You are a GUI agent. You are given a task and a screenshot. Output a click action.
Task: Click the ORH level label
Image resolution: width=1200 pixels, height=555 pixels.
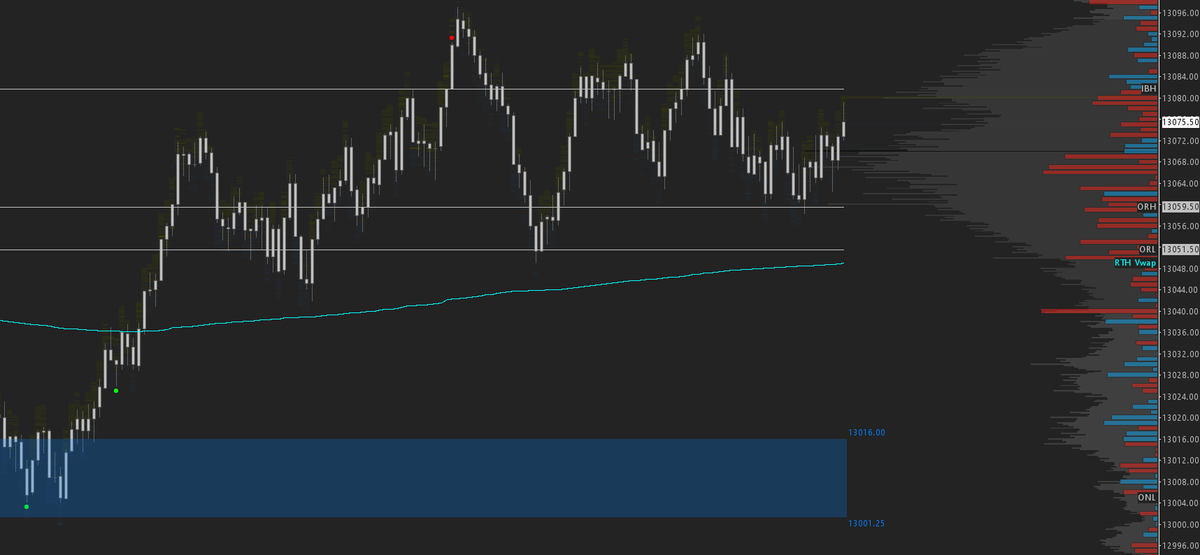pyautogui.click(x=1147, y=207)
